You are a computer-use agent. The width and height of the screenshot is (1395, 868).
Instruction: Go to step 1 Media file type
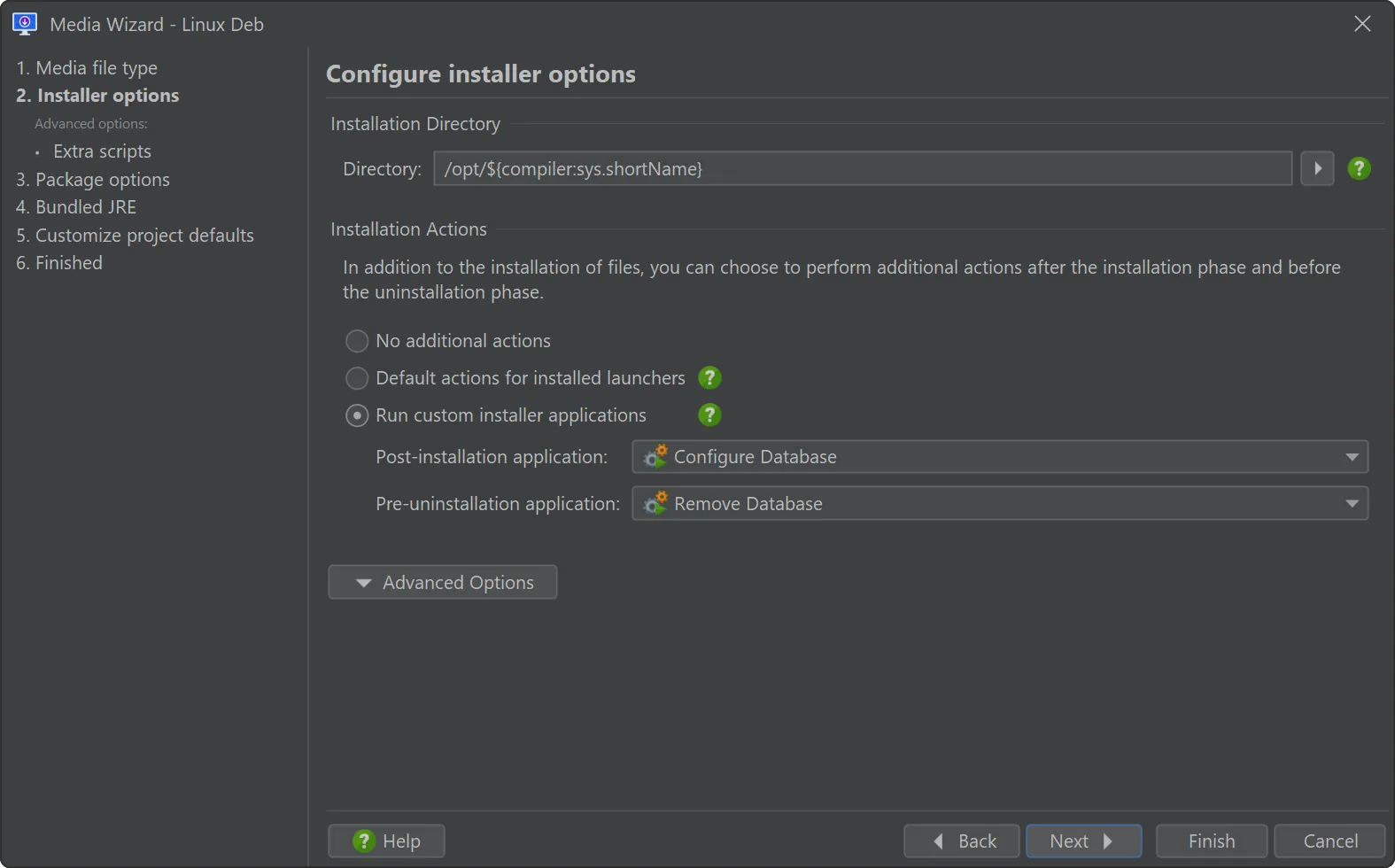coord(87,68)
